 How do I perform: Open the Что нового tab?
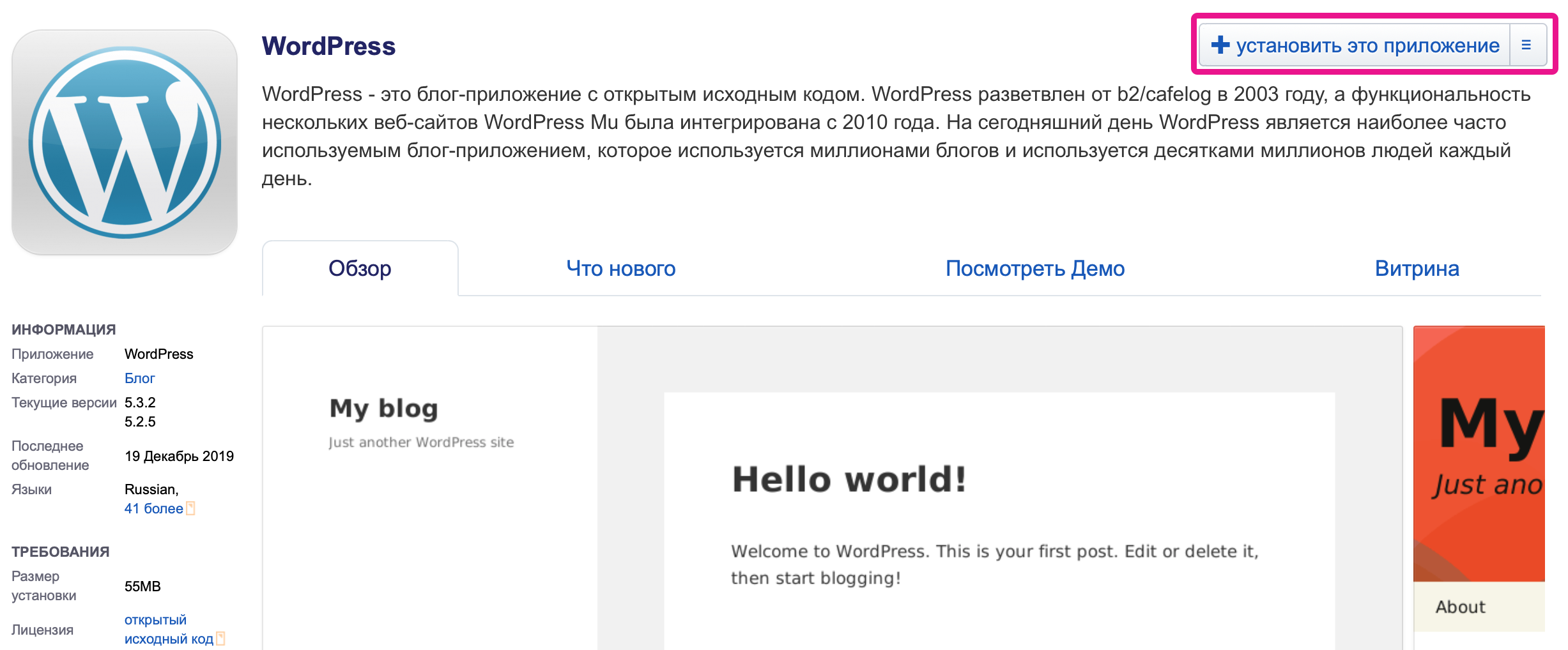pyautogui.click(x=620, y=269)
